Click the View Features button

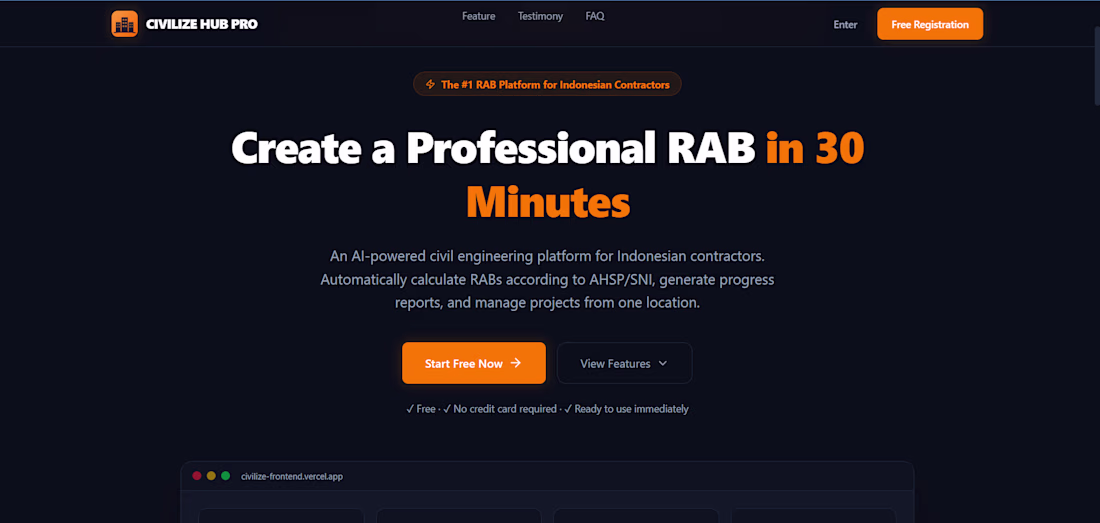tap(624, 363)
